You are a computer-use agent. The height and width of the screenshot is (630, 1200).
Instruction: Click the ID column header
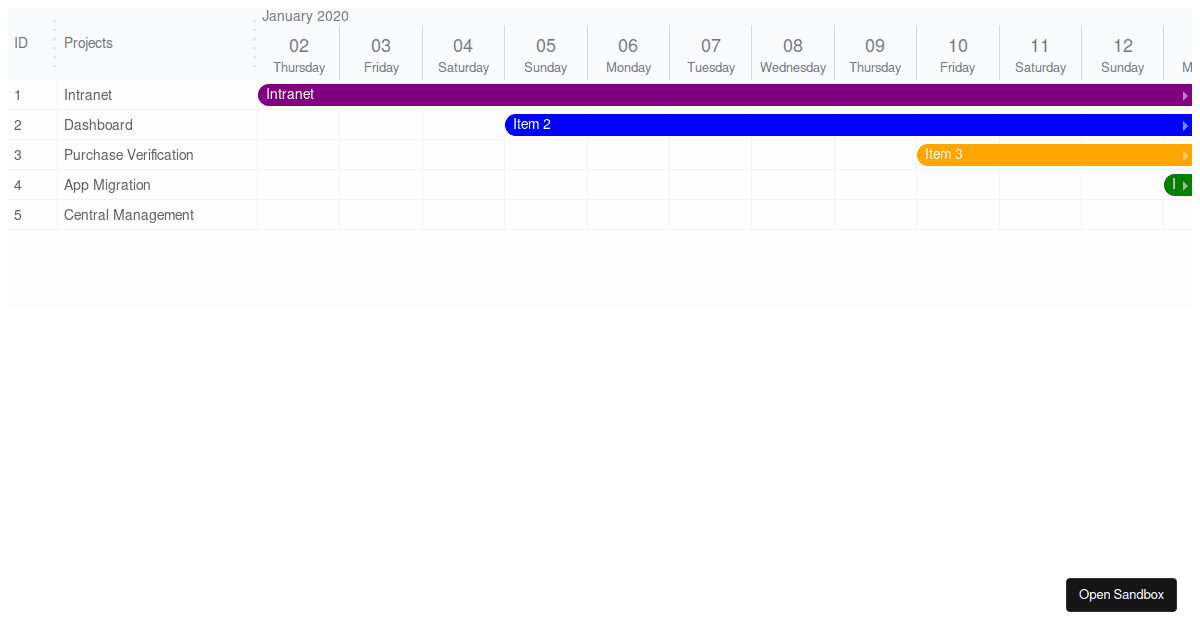click(x=21, y=43)
